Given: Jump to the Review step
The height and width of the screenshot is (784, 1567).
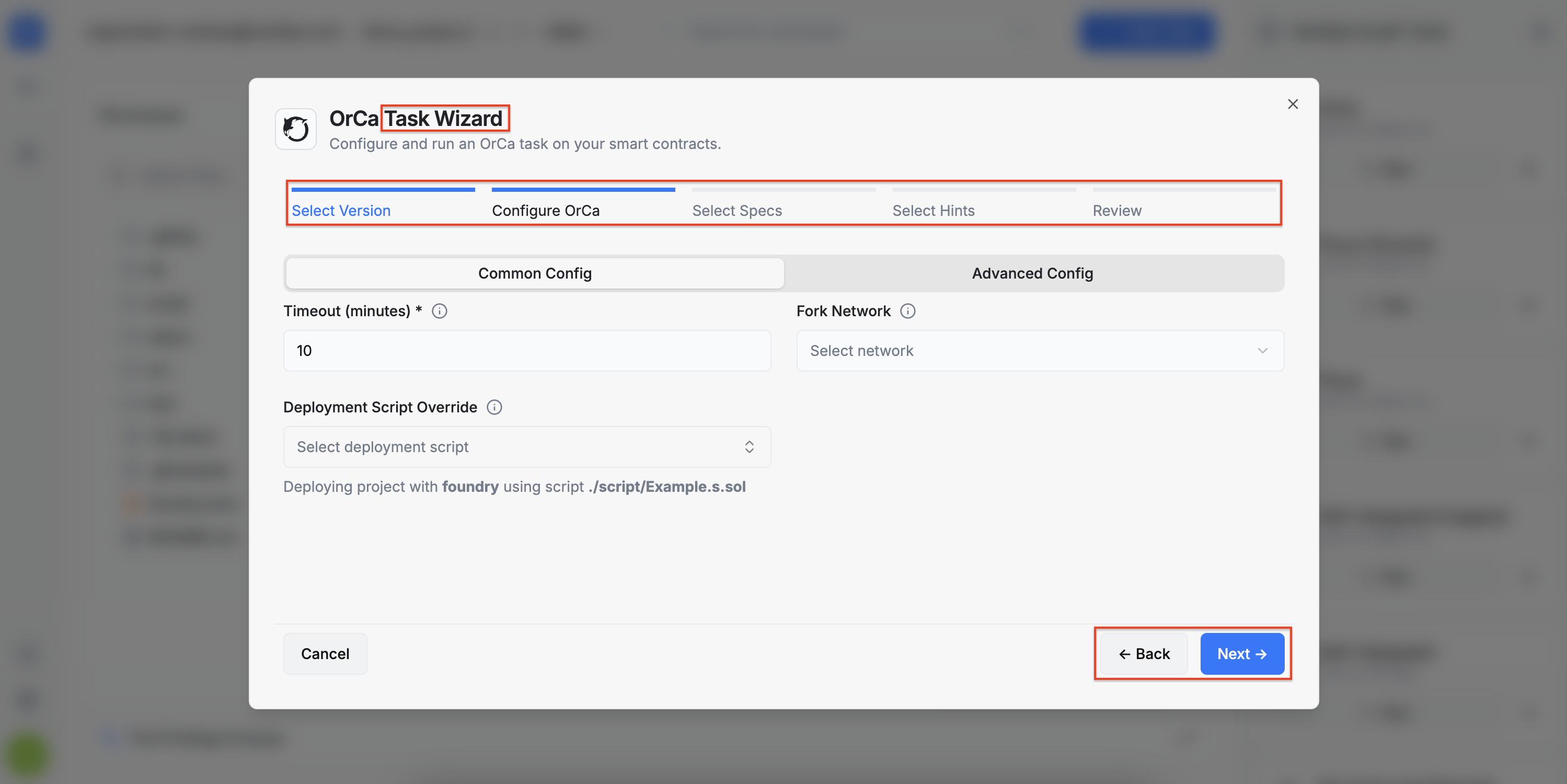Looking at the screenshot, I should (x=1117, y=211).
